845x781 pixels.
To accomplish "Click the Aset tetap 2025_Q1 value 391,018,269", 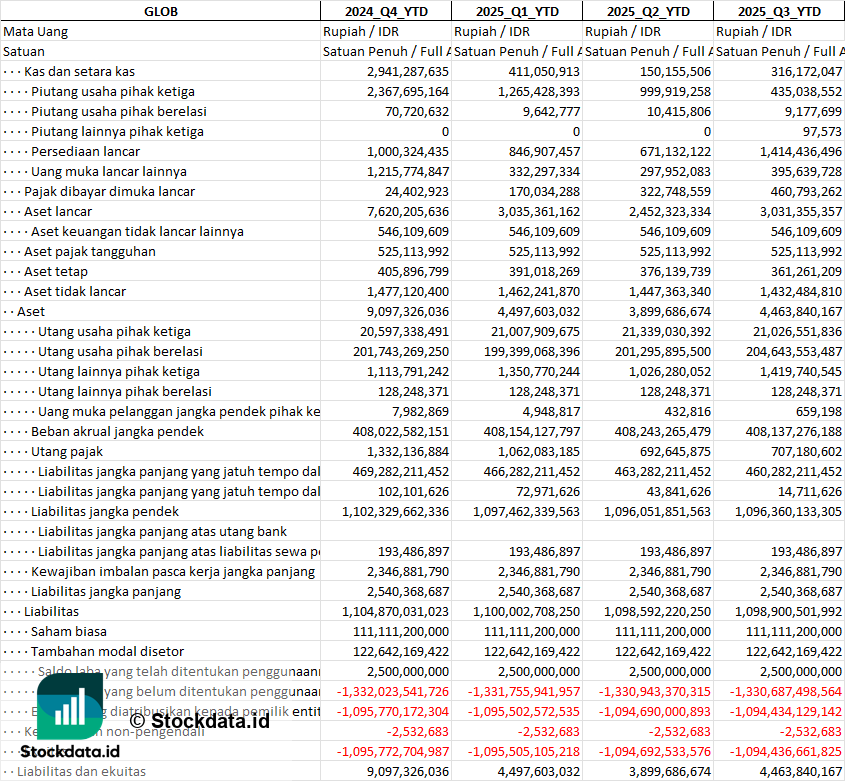I will 529,271.
